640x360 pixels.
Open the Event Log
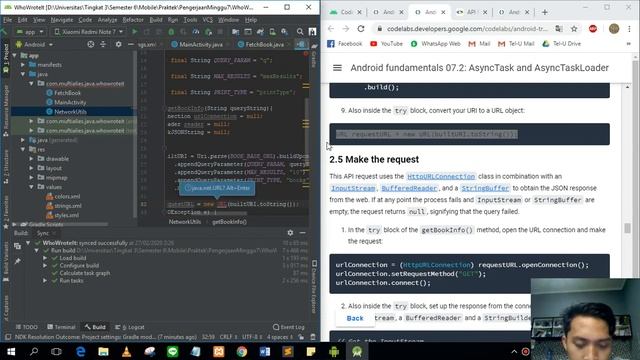[x=289, y=327]
